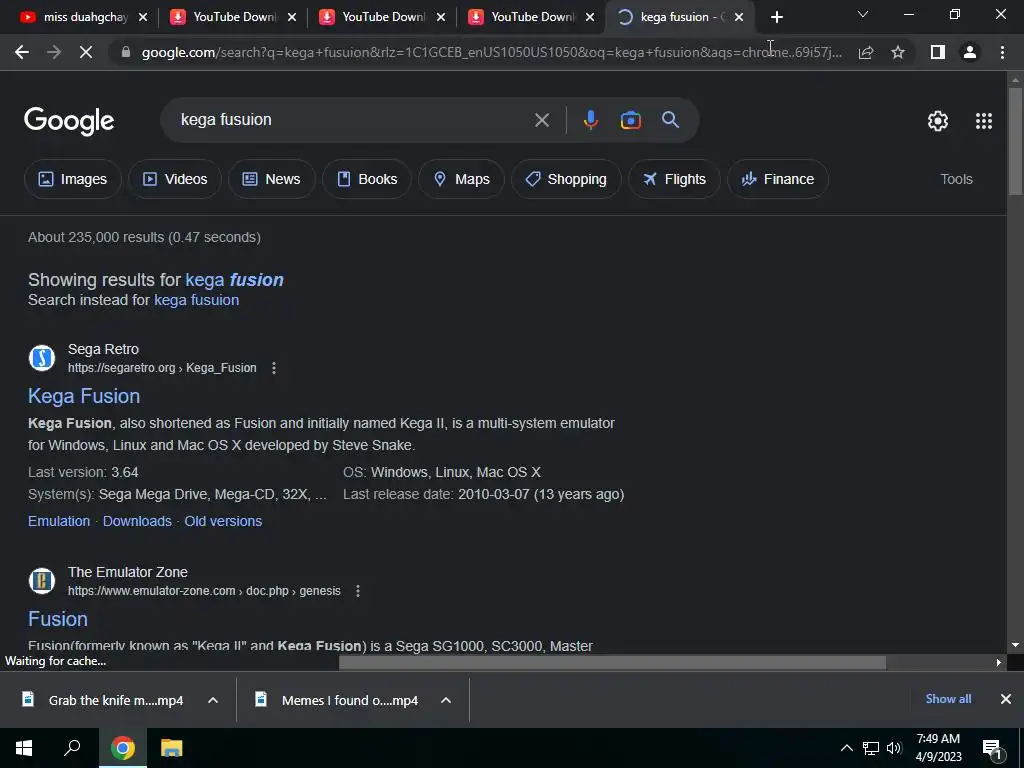This screenshot has height=768, width=1024.
Task: Open corrected search kega fusion
Action: click(x=234, y=280)
